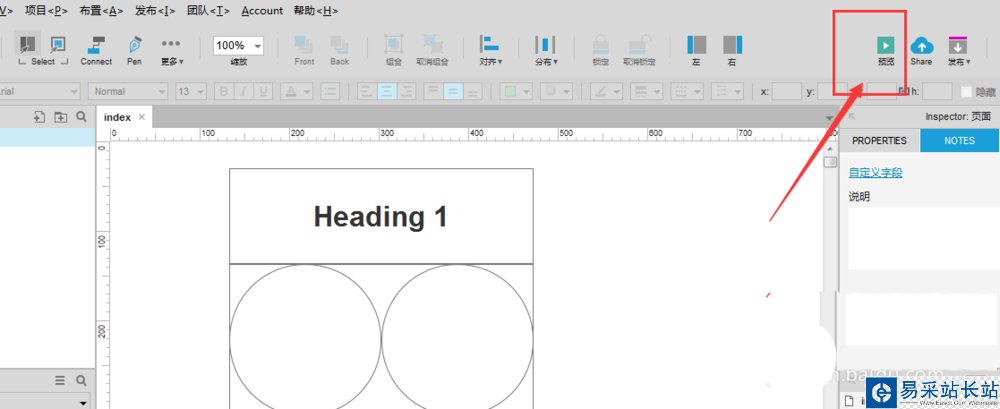
Task: Open the fill color swatch
Action: (x=516, y=91)
